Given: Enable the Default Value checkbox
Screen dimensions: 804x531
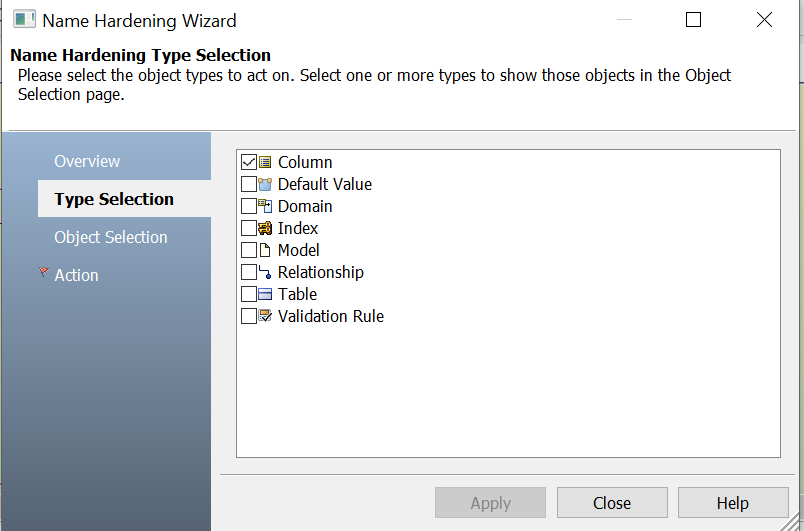Looking at the screenshot, I should (x=249, y=184).
